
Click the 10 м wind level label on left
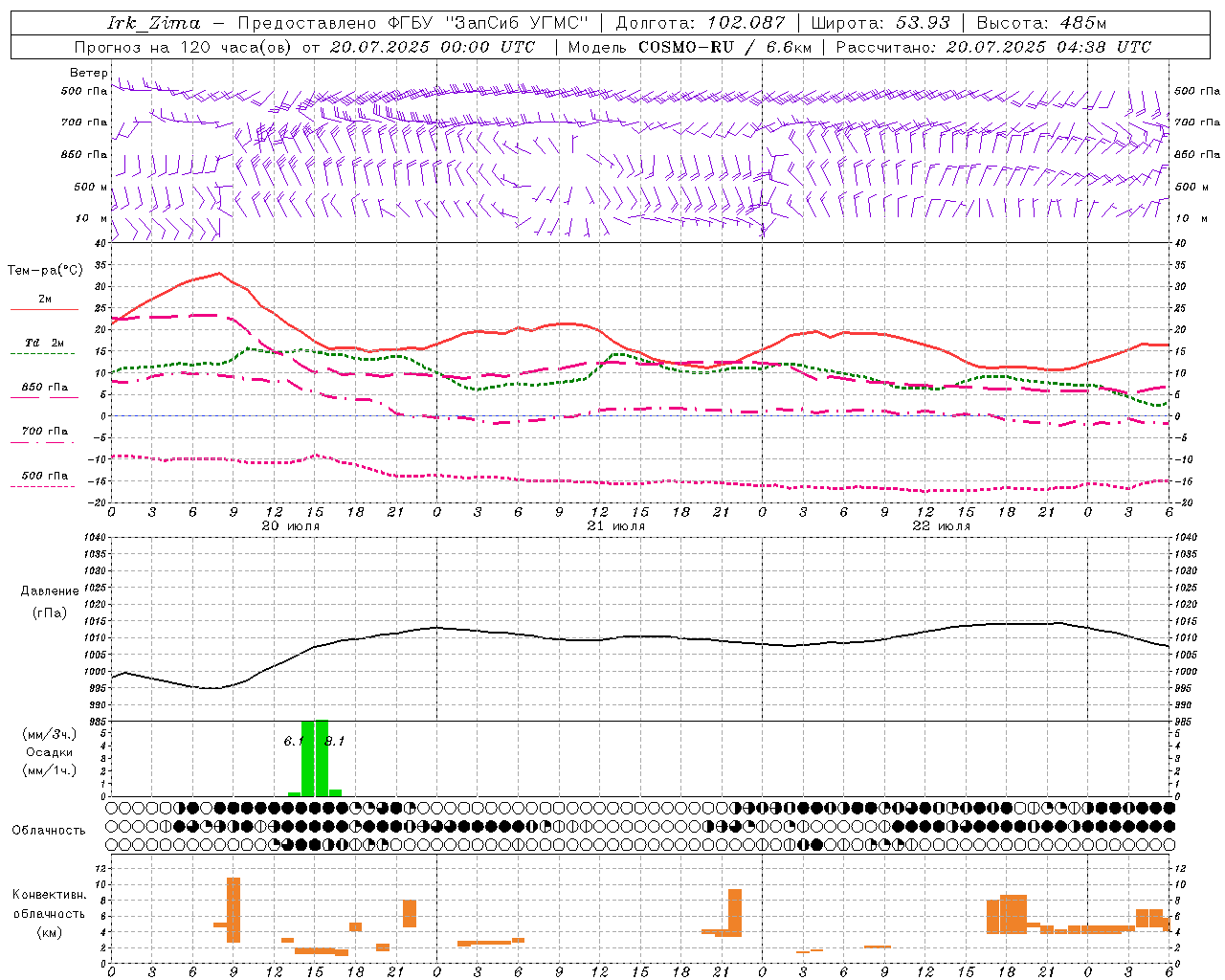[91, 219]
